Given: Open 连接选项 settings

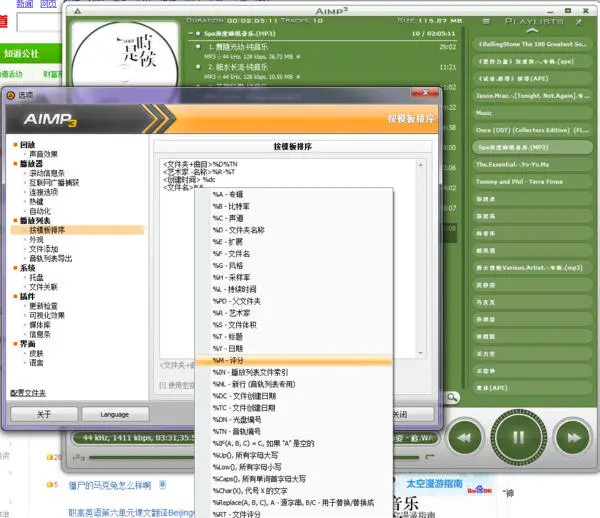Looking at the screenshot, I should (x=44, y=192).
